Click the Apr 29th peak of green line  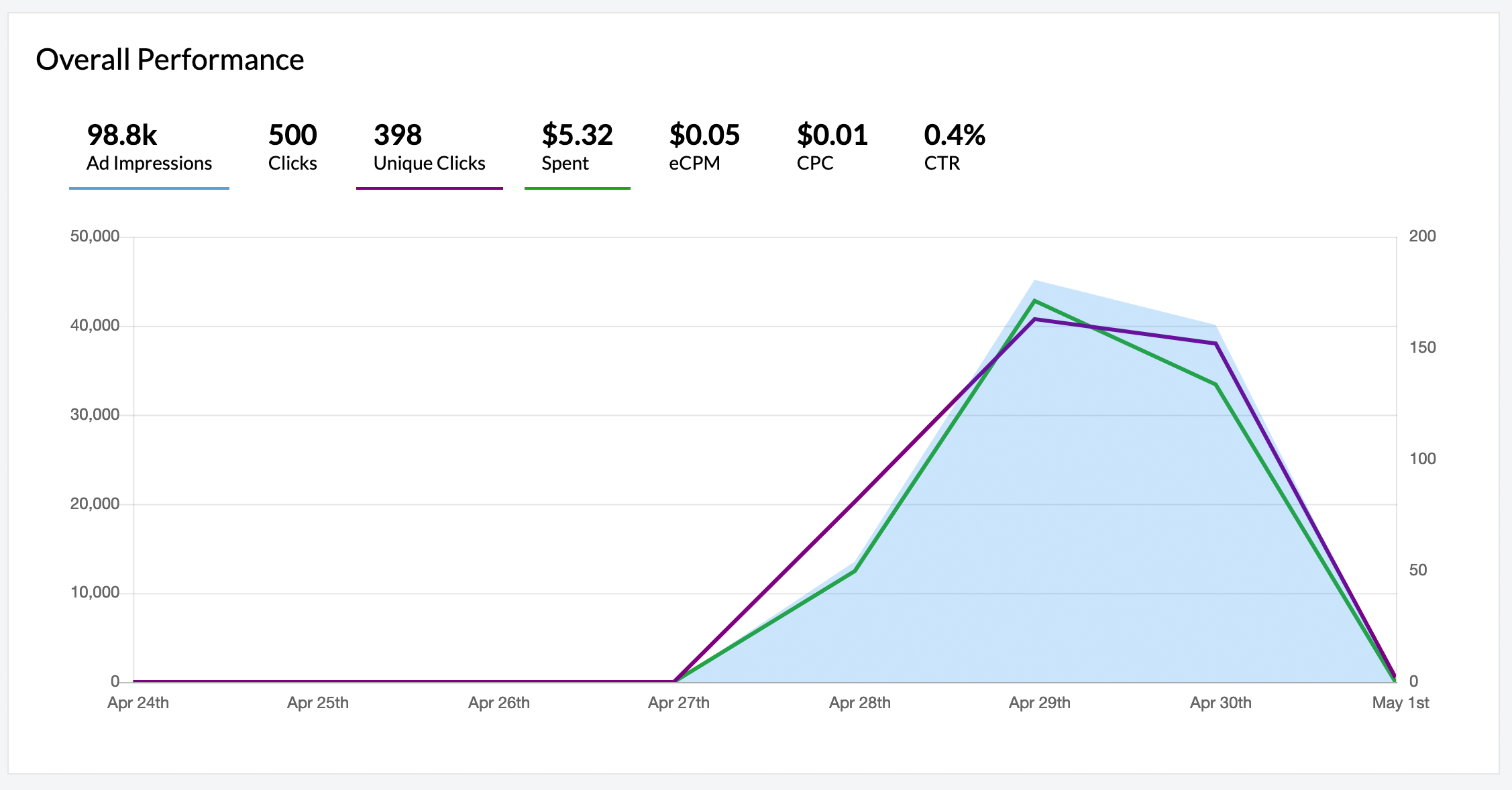click(1035, 300)
